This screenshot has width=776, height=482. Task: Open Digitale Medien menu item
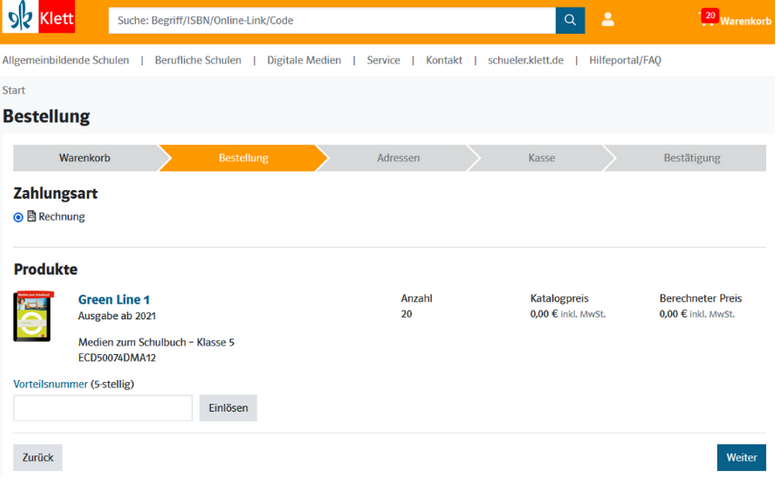coord(304,60)
